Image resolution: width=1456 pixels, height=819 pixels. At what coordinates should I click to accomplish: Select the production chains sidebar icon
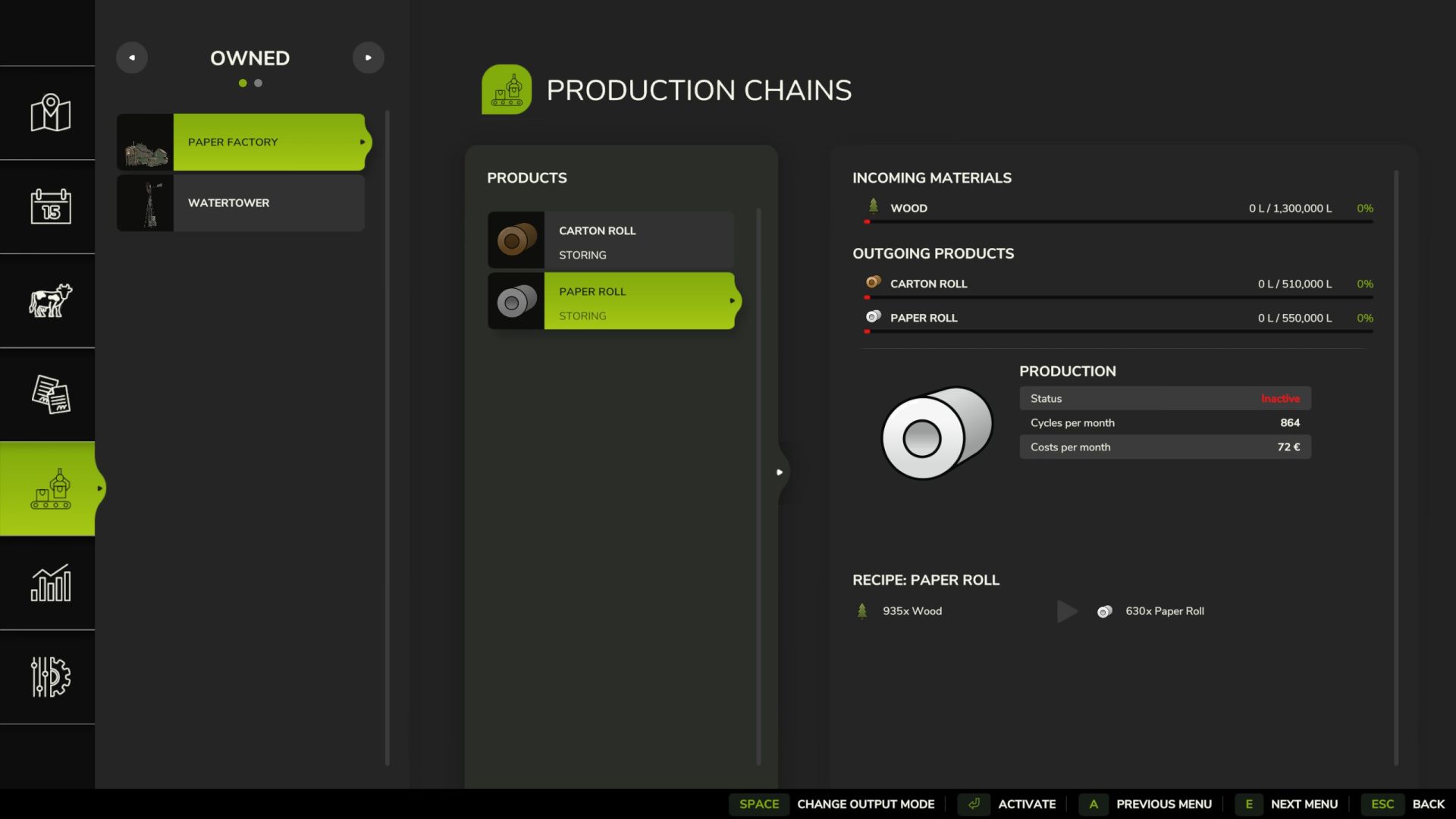click(50, 488)
